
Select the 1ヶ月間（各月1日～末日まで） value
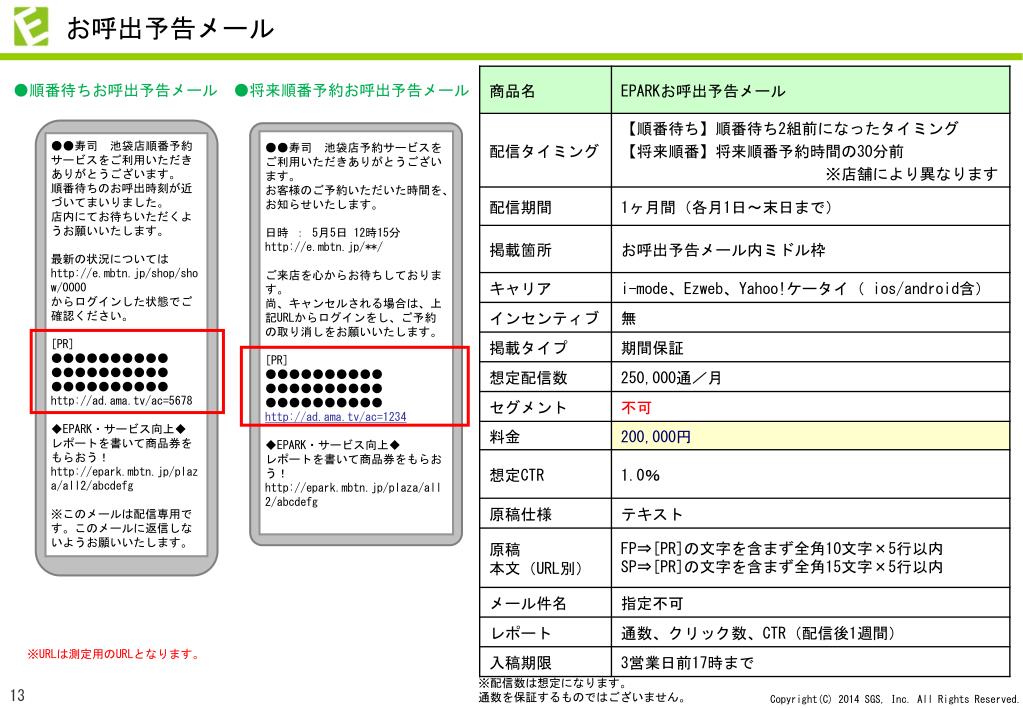727,208
